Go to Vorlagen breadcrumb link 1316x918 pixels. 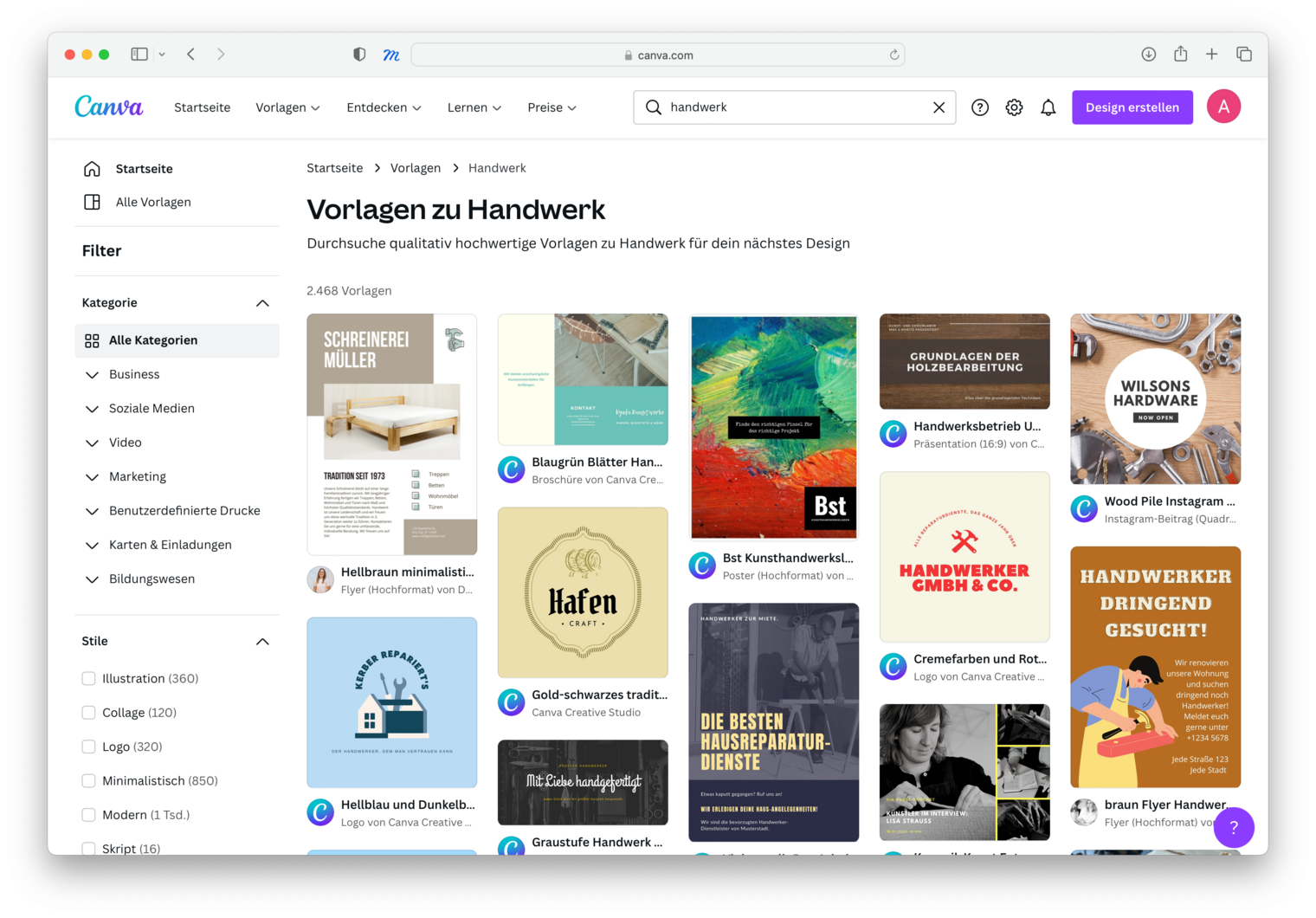(x=415, y=168)
